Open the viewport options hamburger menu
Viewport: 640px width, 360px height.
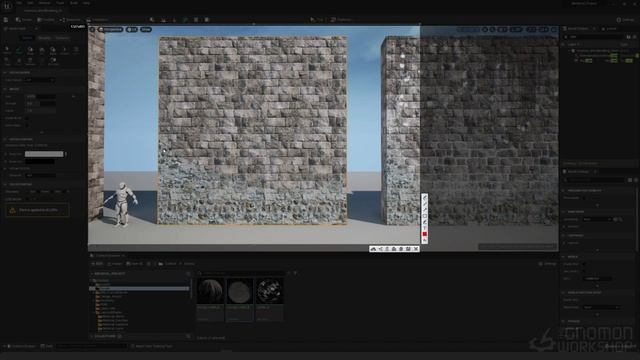(93, 29)
